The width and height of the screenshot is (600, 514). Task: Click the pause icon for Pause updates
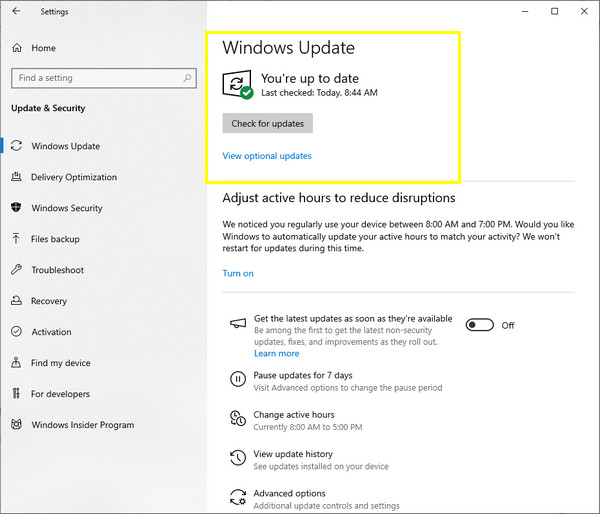(238, 379)
